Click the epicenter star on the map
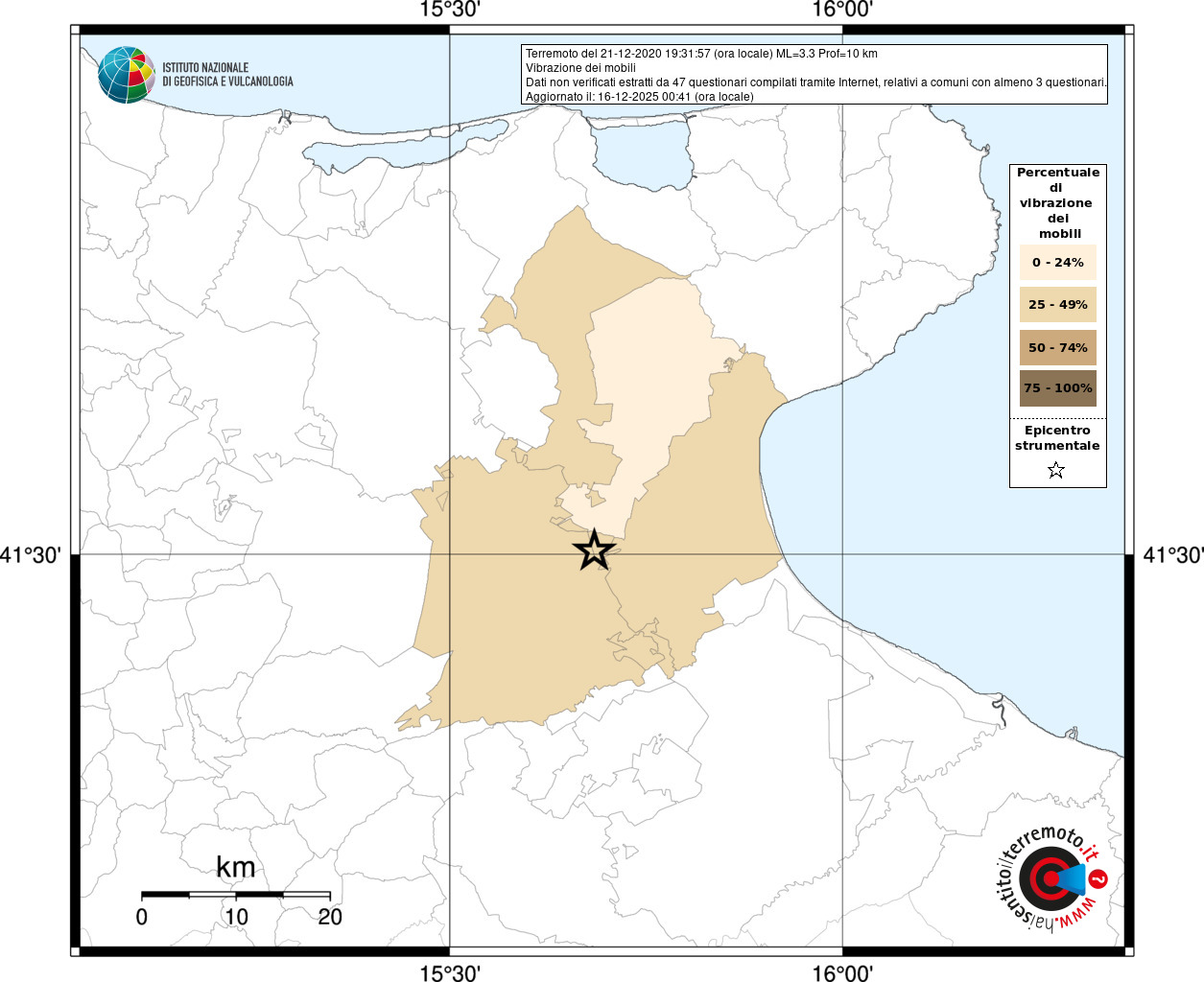This screenshot has height=982, width=1204. click(594, 550)
